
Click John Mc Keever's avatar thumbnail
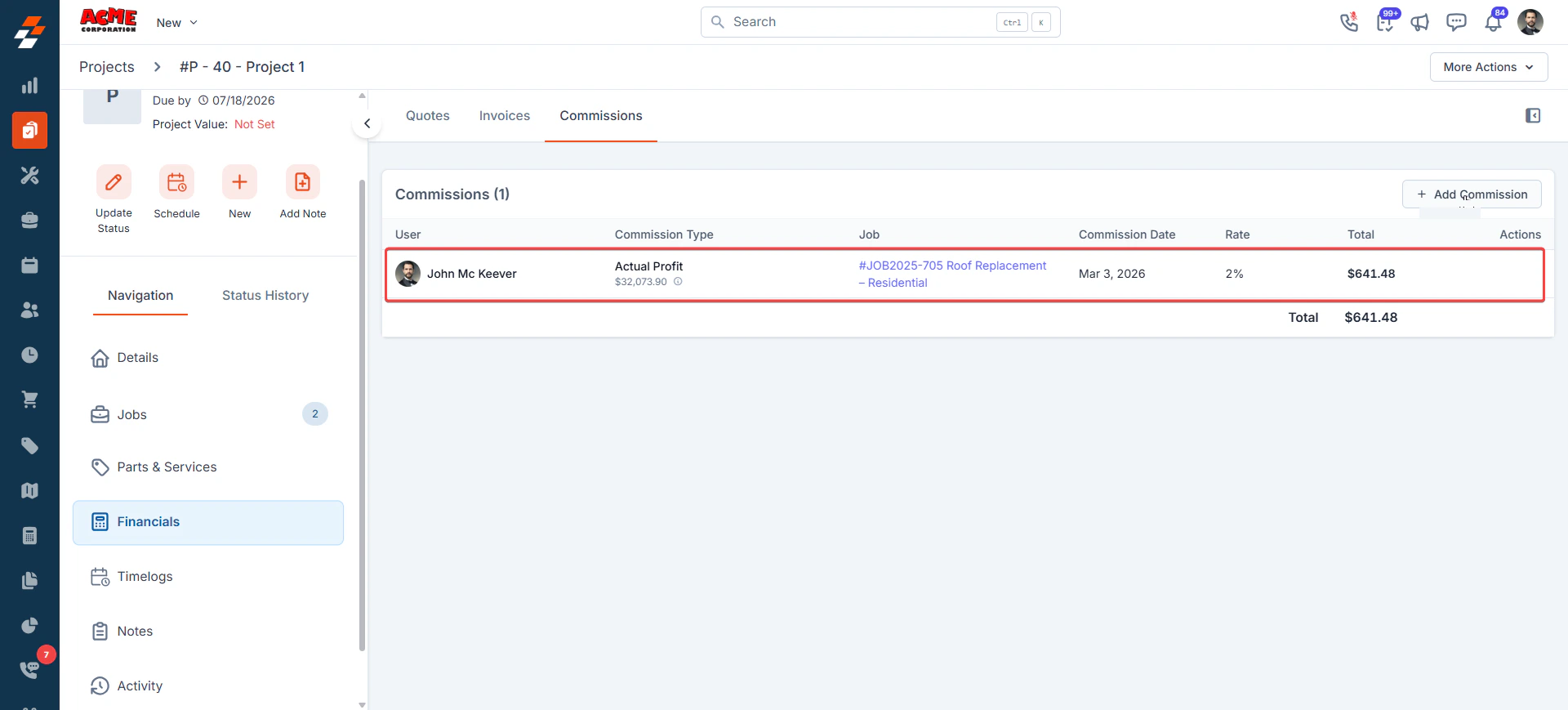[408, 274]
